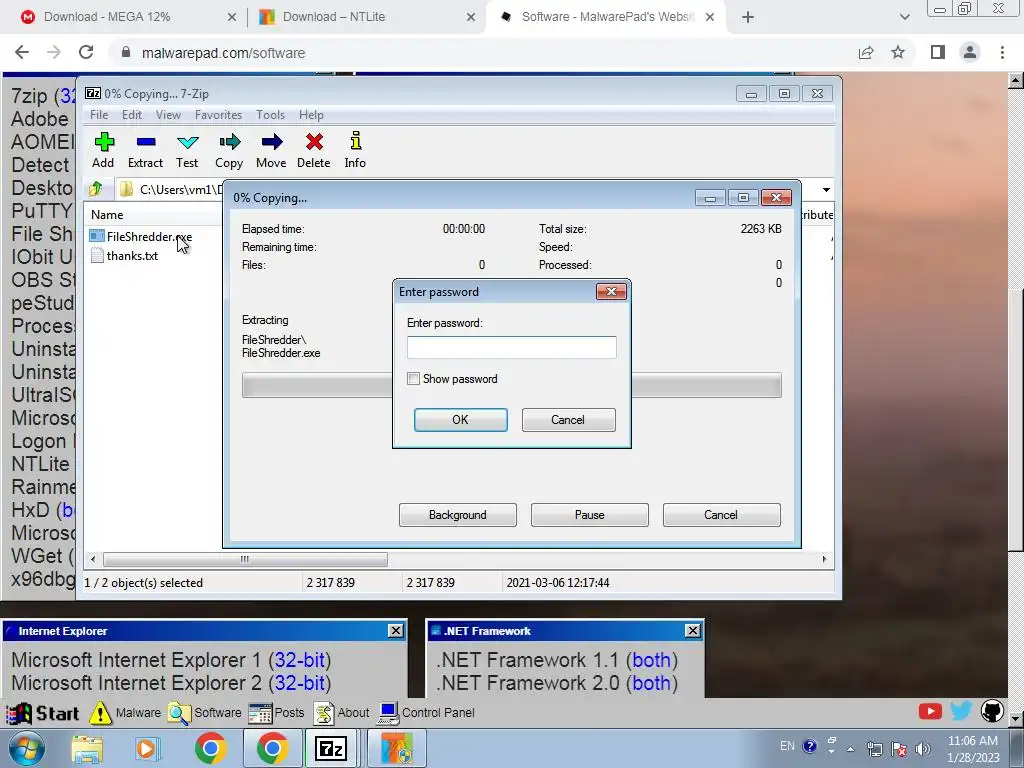1024x768 pixels.
Task: Open the Favorites menu
Action: [x=218, y=114]
